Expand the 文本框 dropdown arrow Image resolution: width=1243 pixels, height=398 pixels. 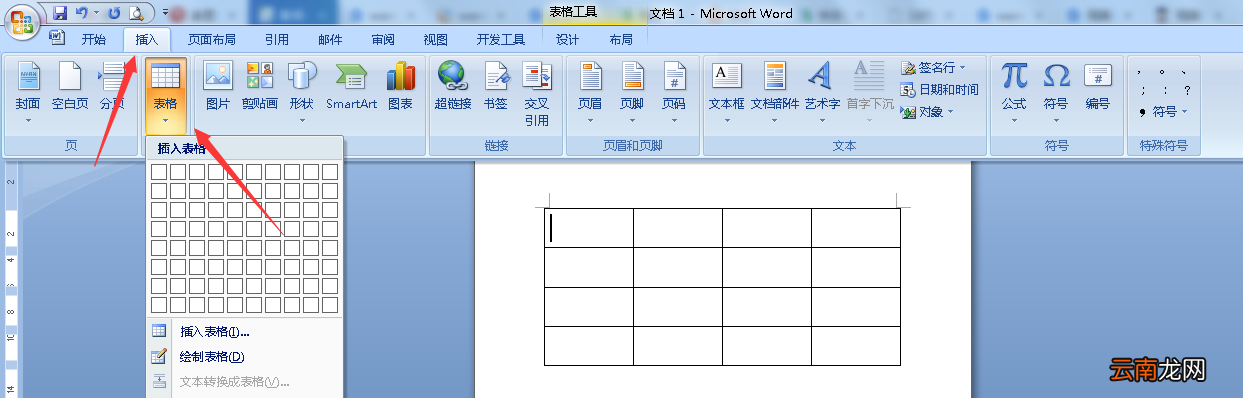coord(727,120)
